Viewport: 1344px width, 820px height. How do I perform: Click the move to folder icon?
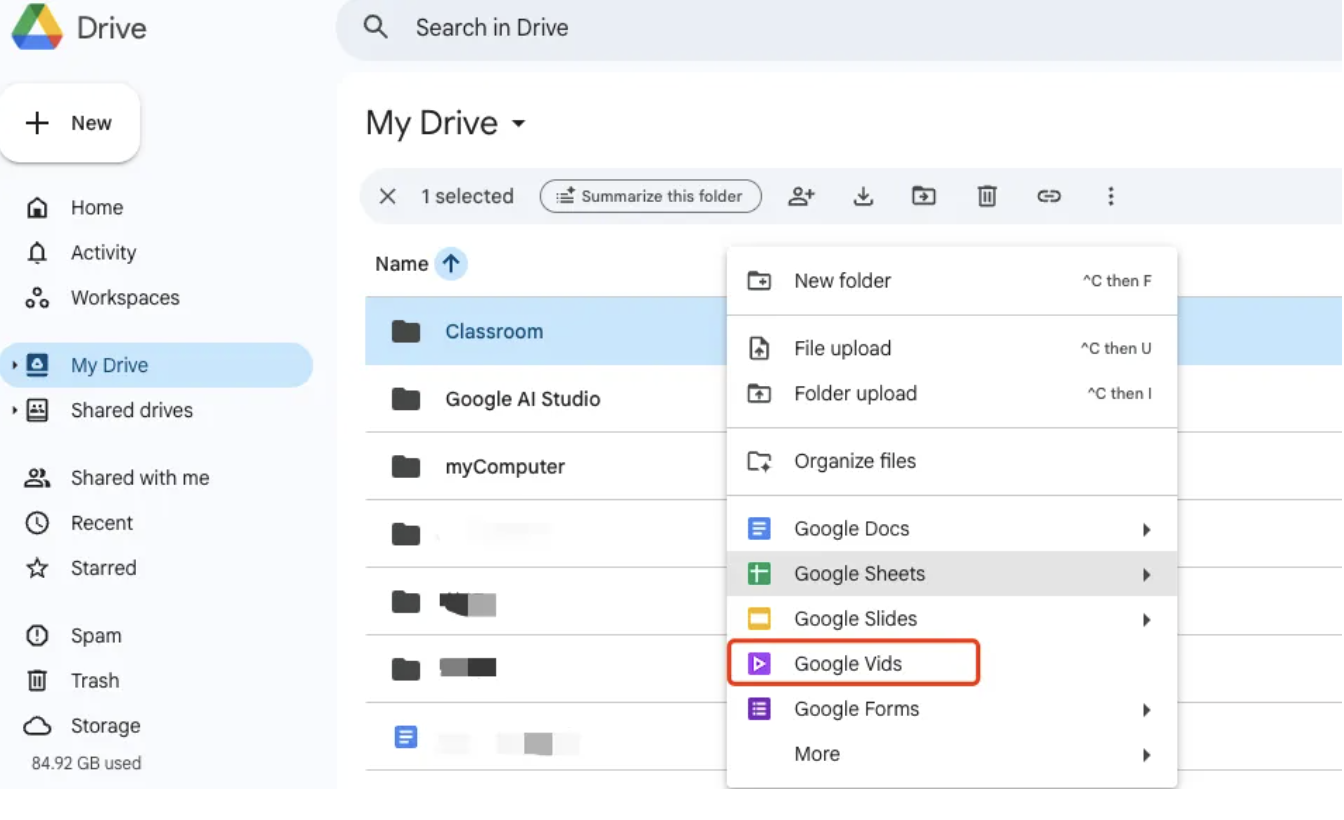pyautogui.click(x=924, y=196)
